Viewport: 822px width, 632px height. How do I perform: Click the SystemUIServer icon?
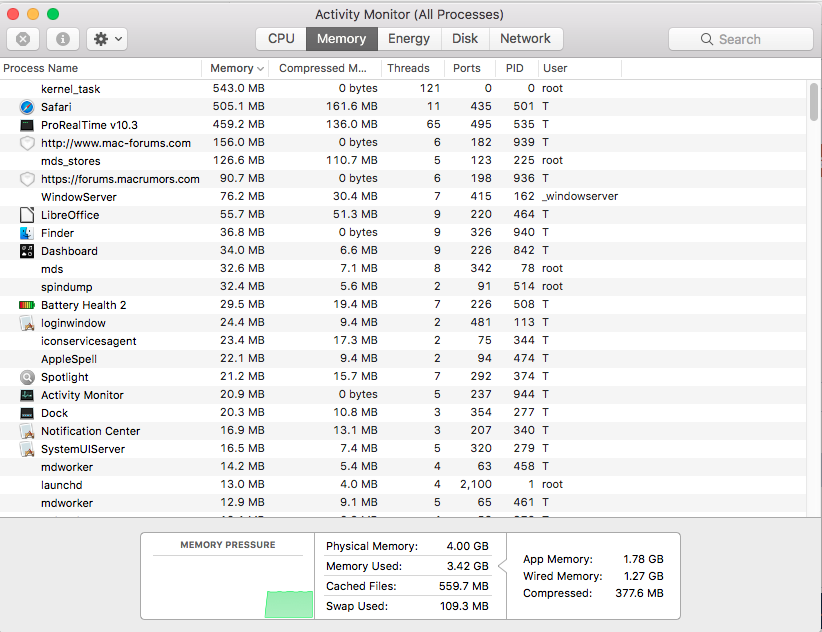tap(27, 449)
